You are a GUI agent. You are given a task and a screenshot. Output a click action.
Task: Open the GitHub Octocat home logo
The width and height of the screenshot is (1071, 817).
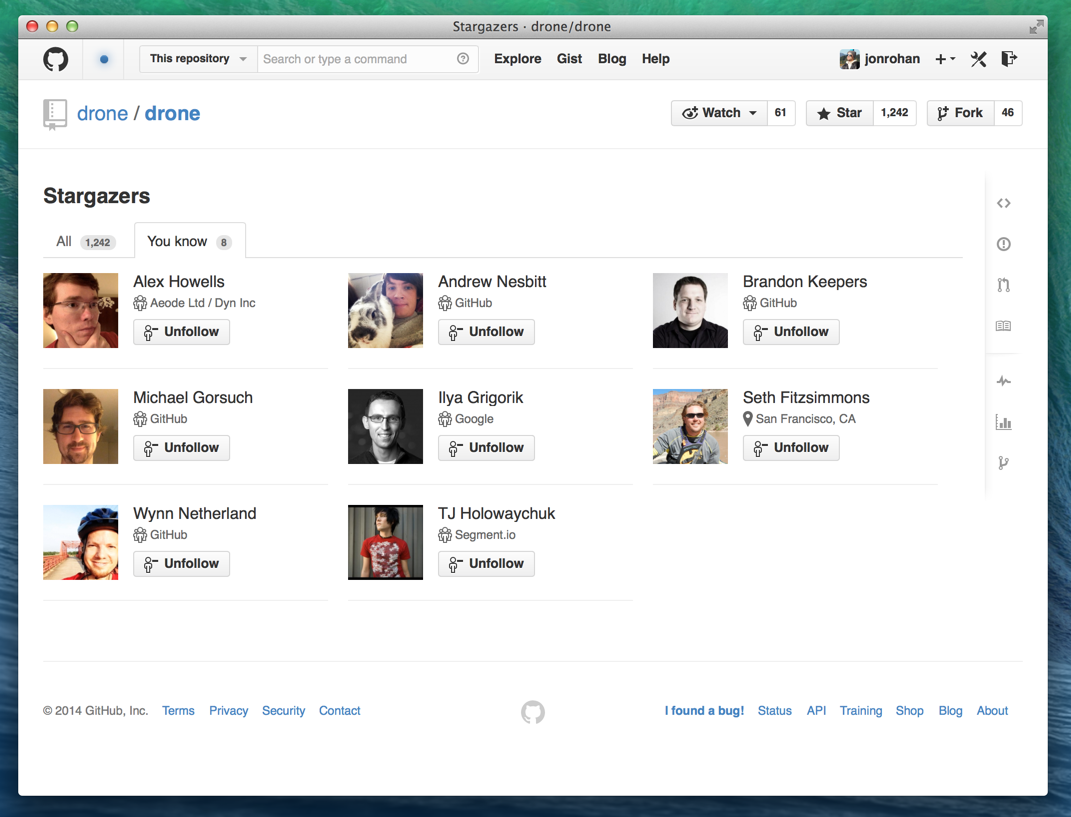point(56,59)
